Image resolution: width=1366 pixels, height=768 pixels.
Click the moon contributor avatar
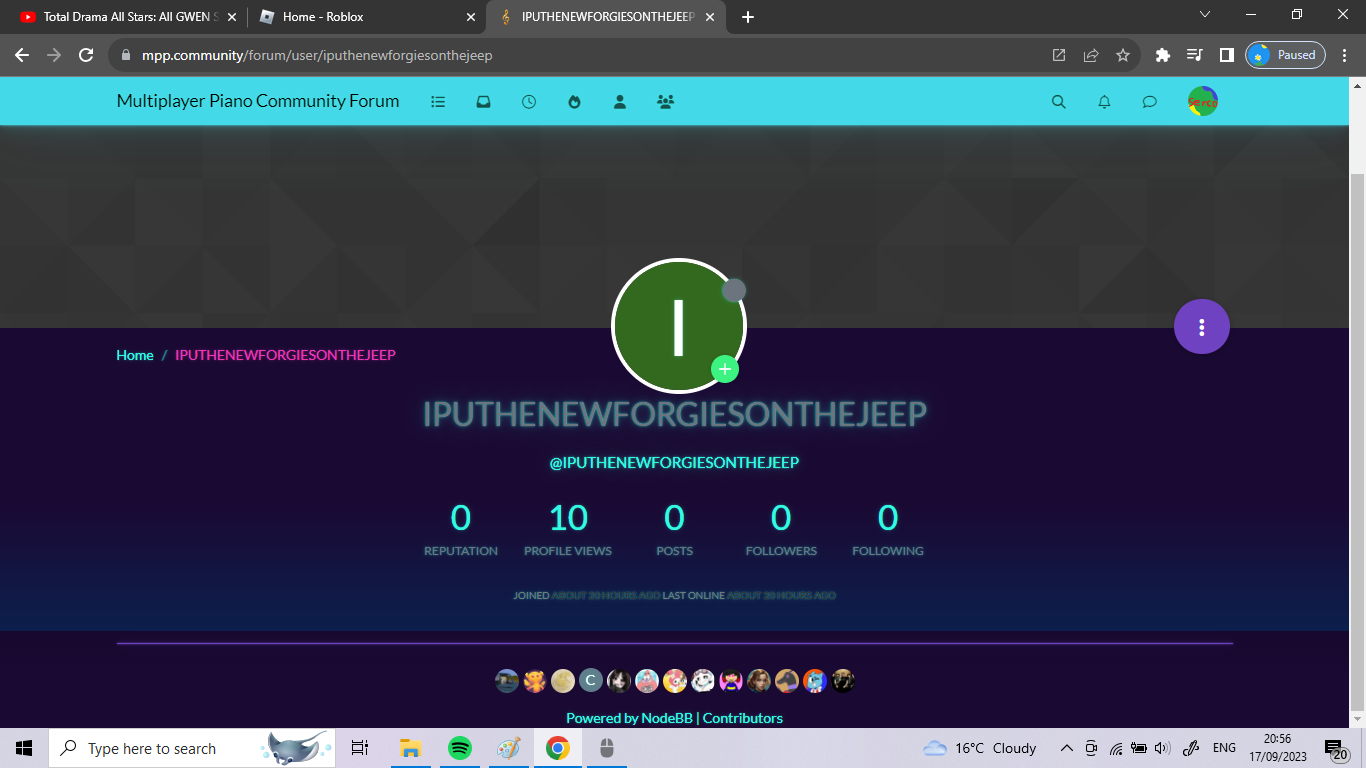(563, 681)
